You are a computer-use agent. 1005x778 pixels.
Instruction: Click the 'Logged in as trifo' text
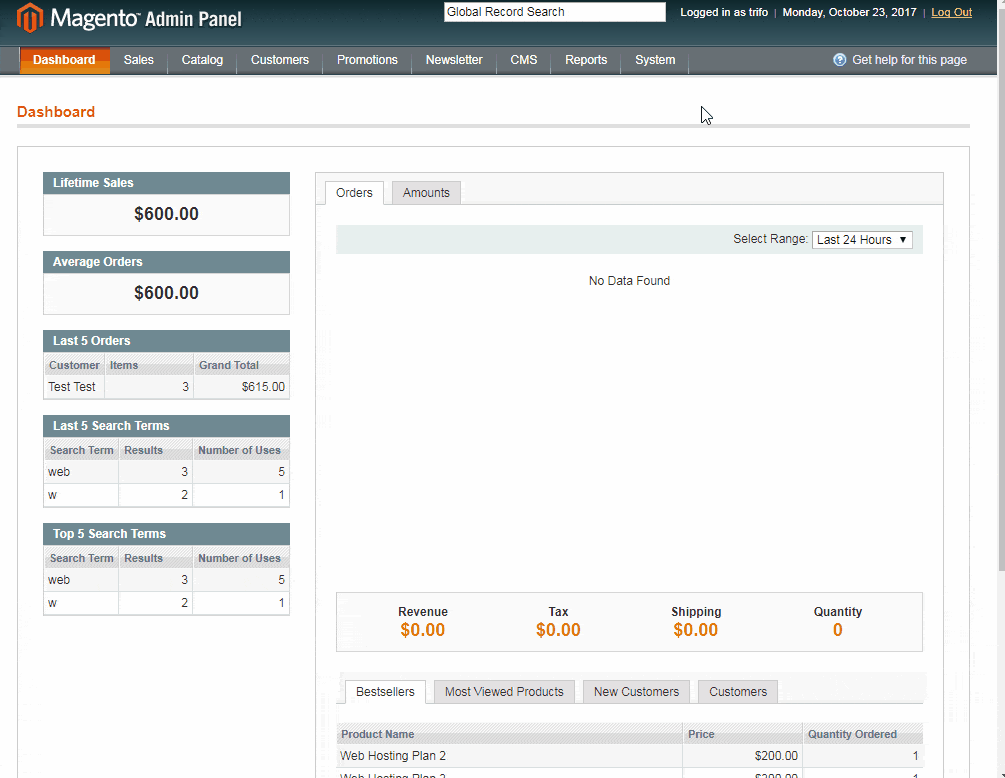pos(724,12)
